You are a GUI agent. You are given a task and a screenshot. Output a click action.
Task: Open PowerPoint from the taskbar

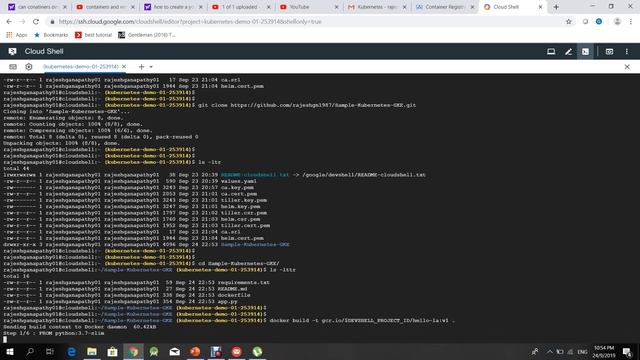tap(195, 351)
